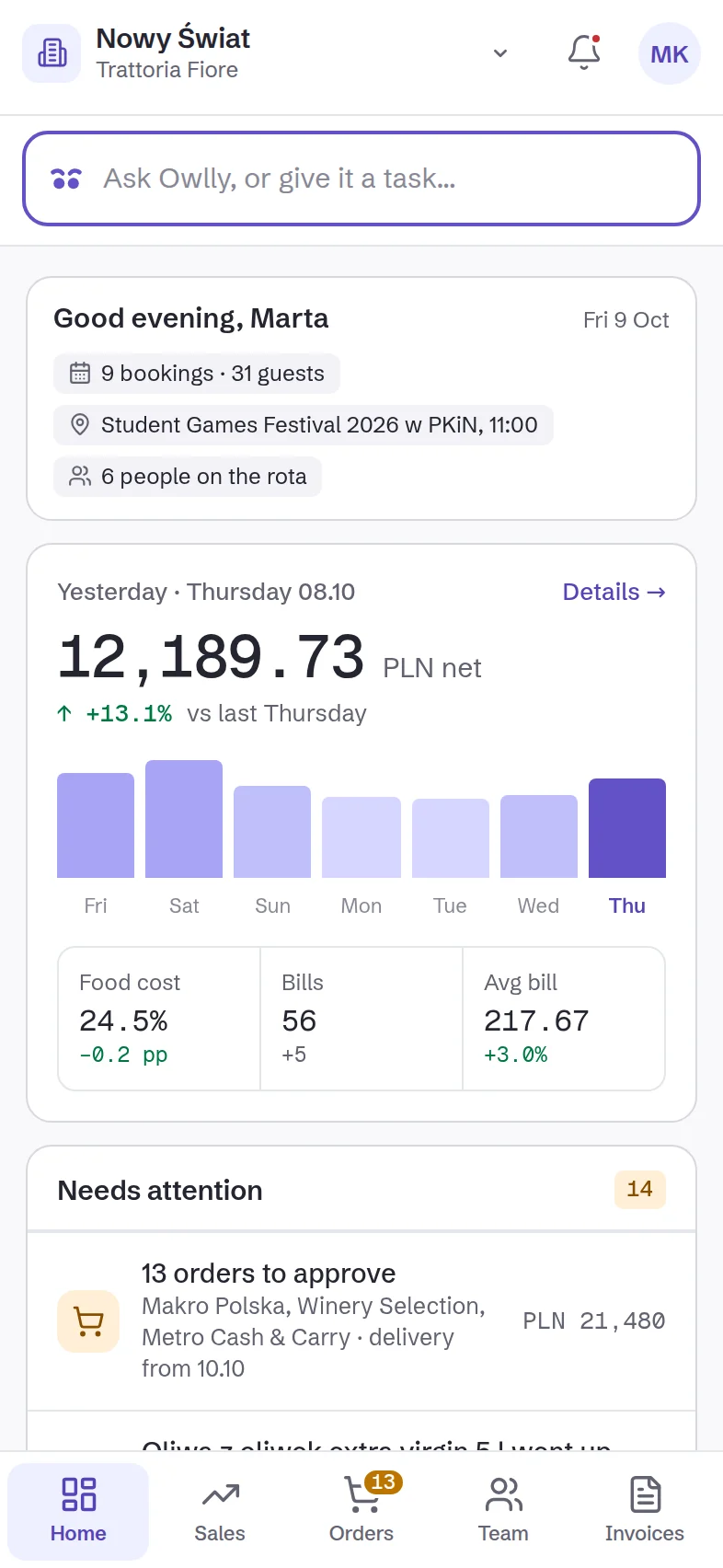This screenshot has width=723, height=1568.
Task: Focus the Ask Owlly input field
Action: [361, 179]
